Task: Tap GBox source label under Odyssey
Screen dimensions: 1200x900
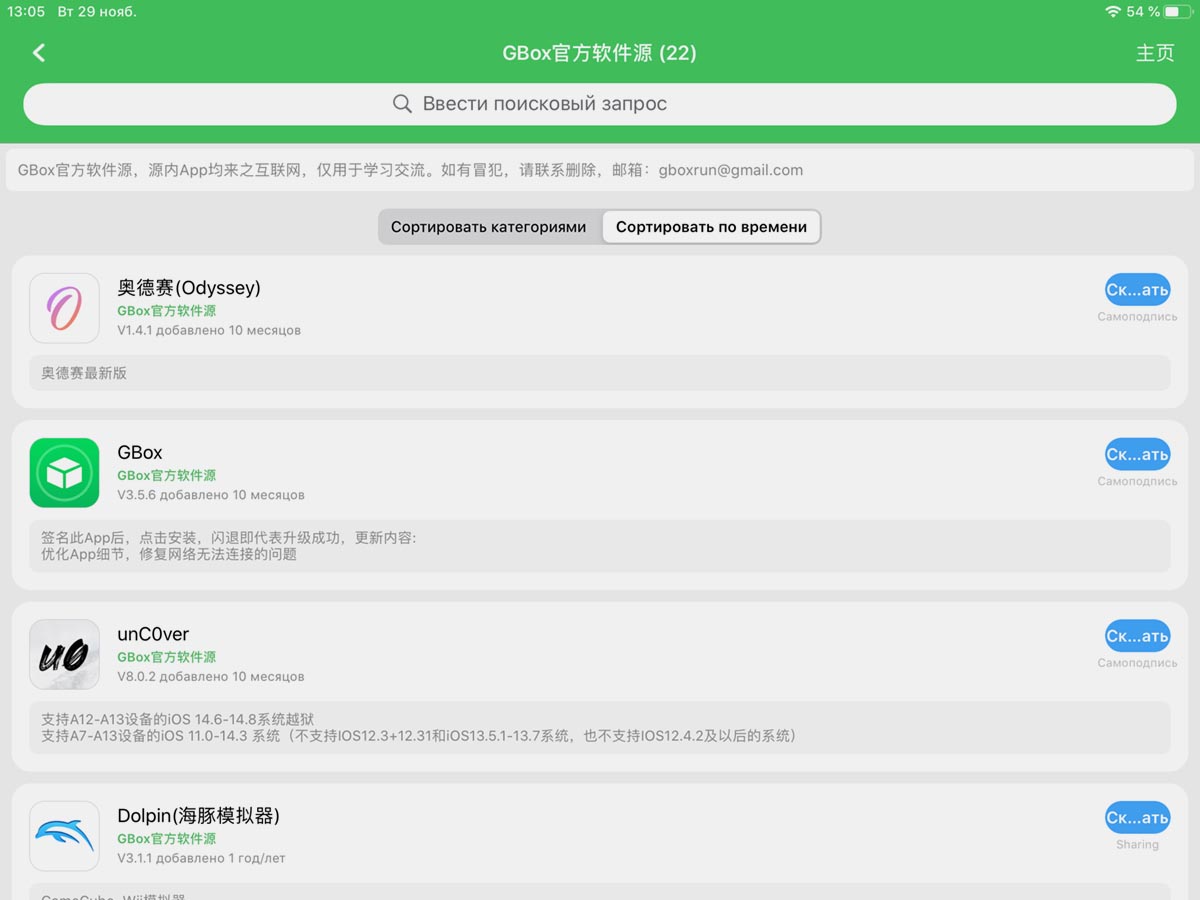Action: pos(166,311)
